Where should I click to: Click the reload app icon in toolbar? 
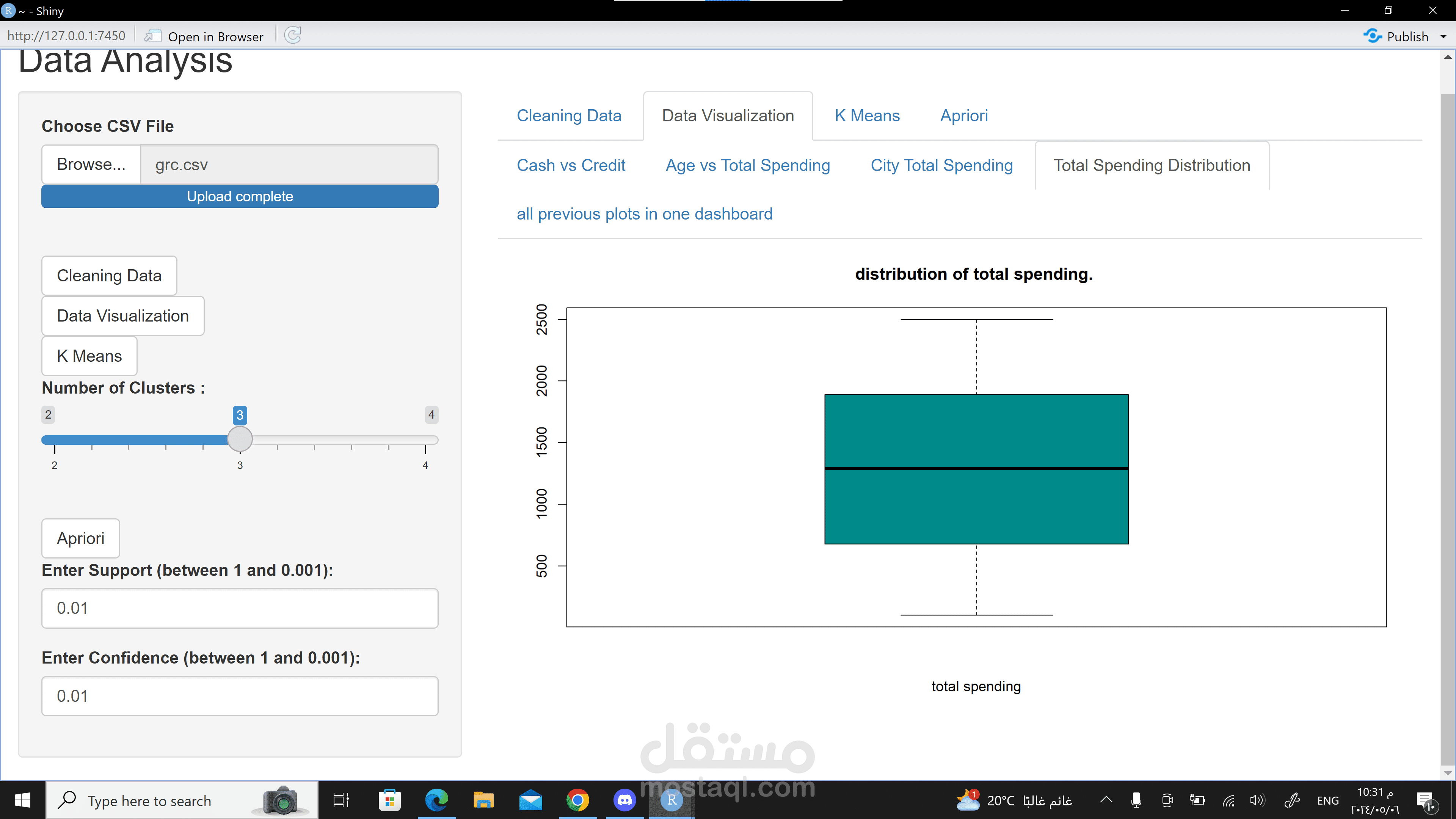coord(292,36)
